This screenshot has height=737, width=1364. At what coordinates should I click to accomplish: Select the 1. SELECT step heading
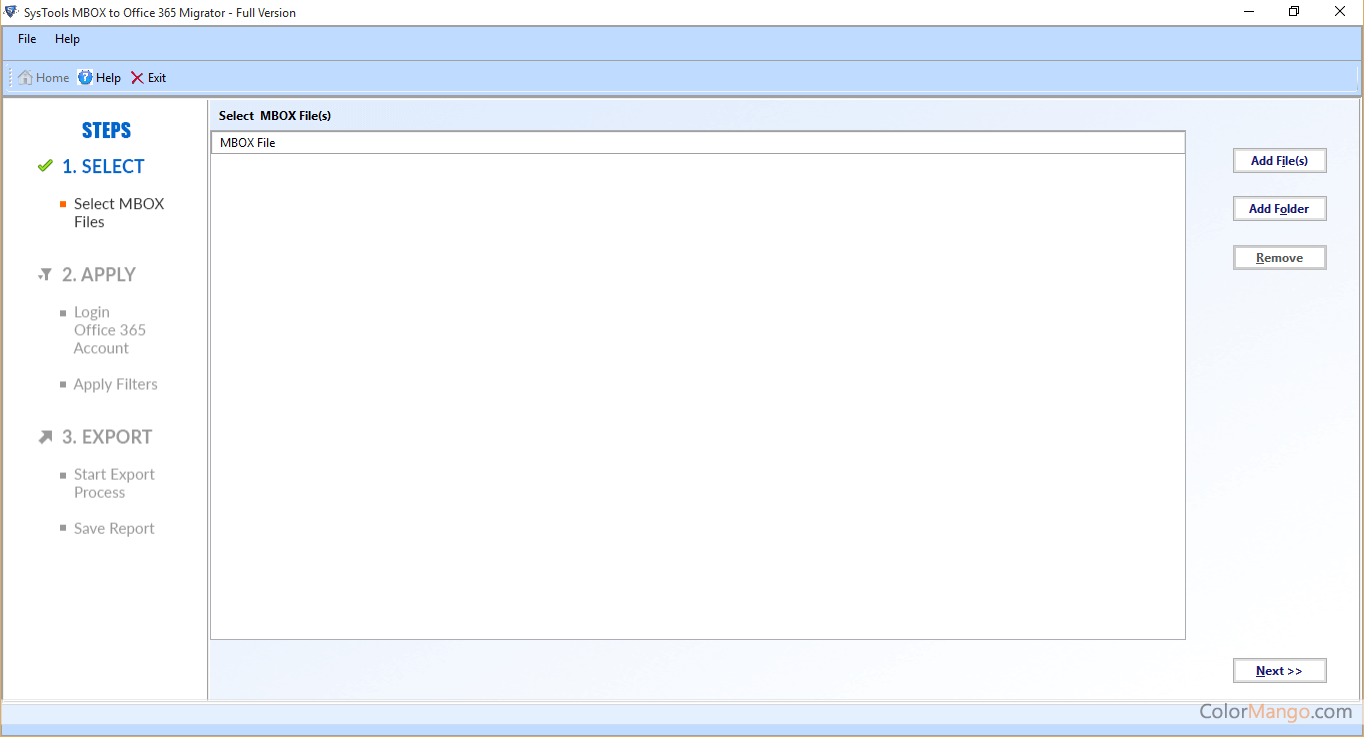pyautogui.click(x=103, y=166)
